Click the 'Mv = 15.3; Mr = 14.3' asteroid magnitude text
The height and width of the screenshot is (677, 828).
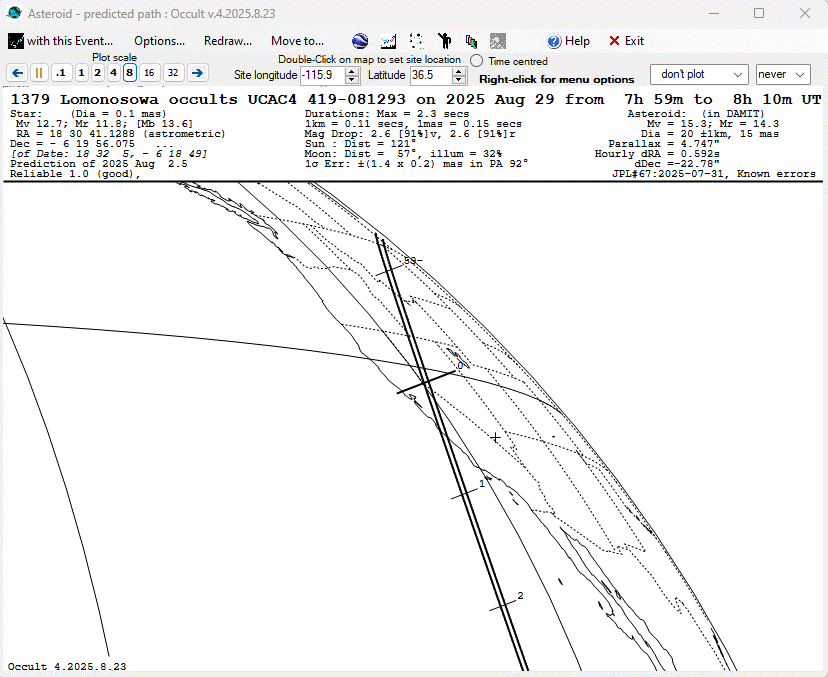pos(713,124)
